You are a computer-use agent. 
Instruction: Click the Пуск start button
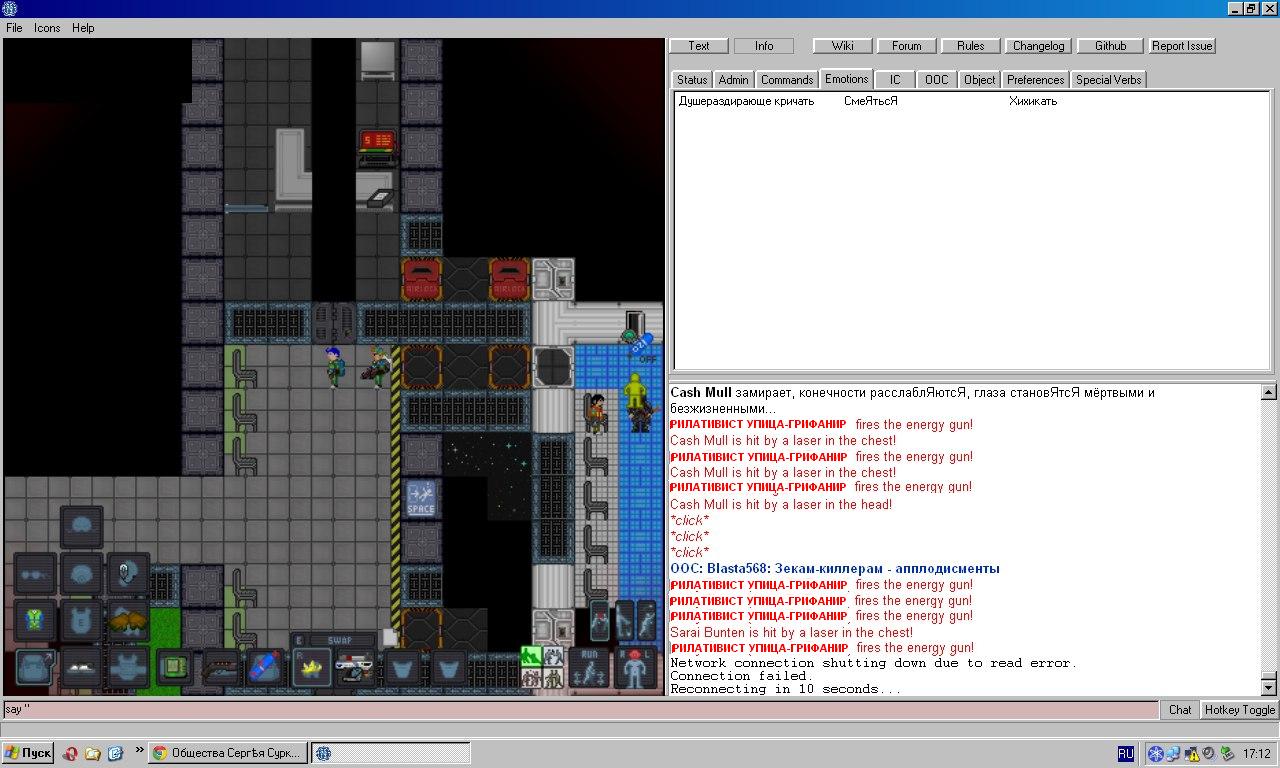coord(28,753)
